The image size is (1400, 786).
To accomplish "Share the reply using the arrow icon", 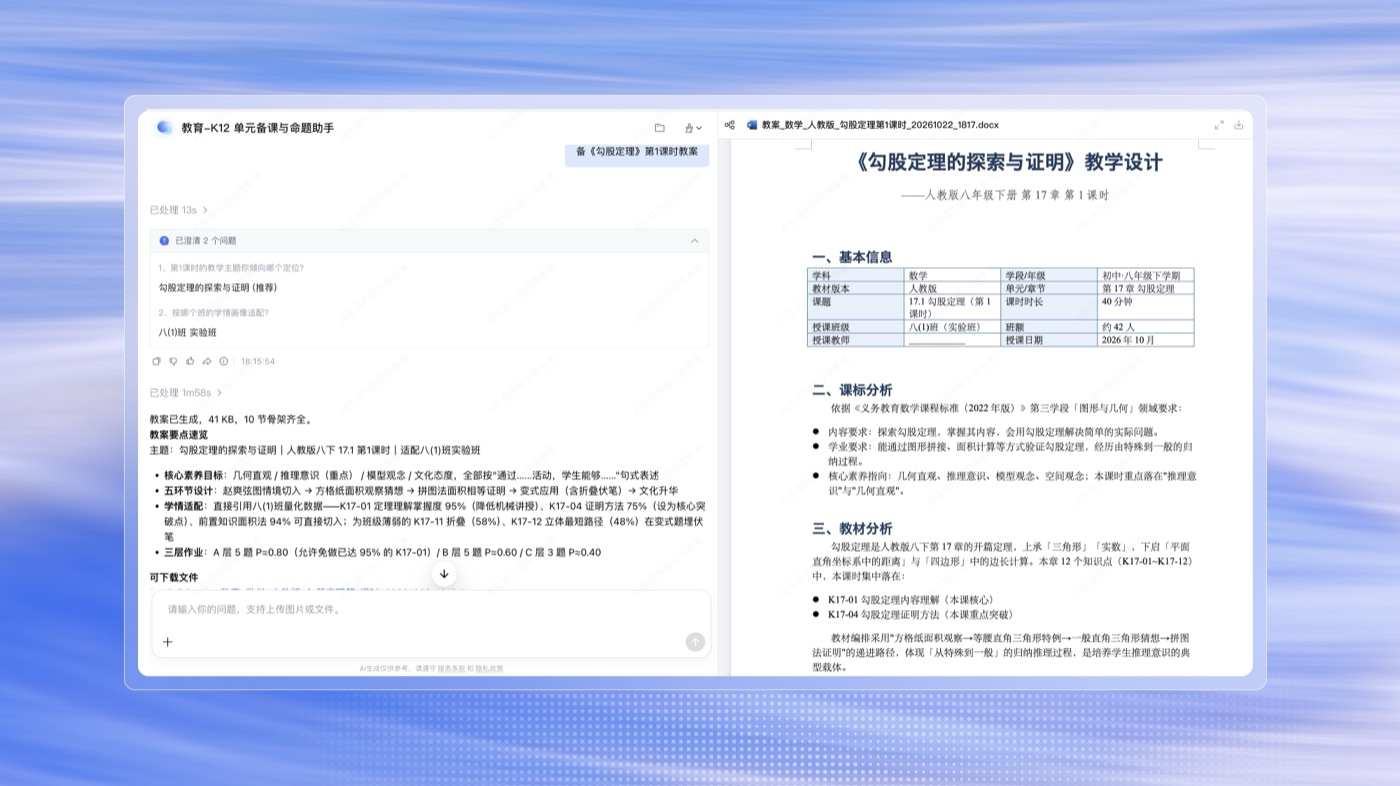I will point(207,361).
